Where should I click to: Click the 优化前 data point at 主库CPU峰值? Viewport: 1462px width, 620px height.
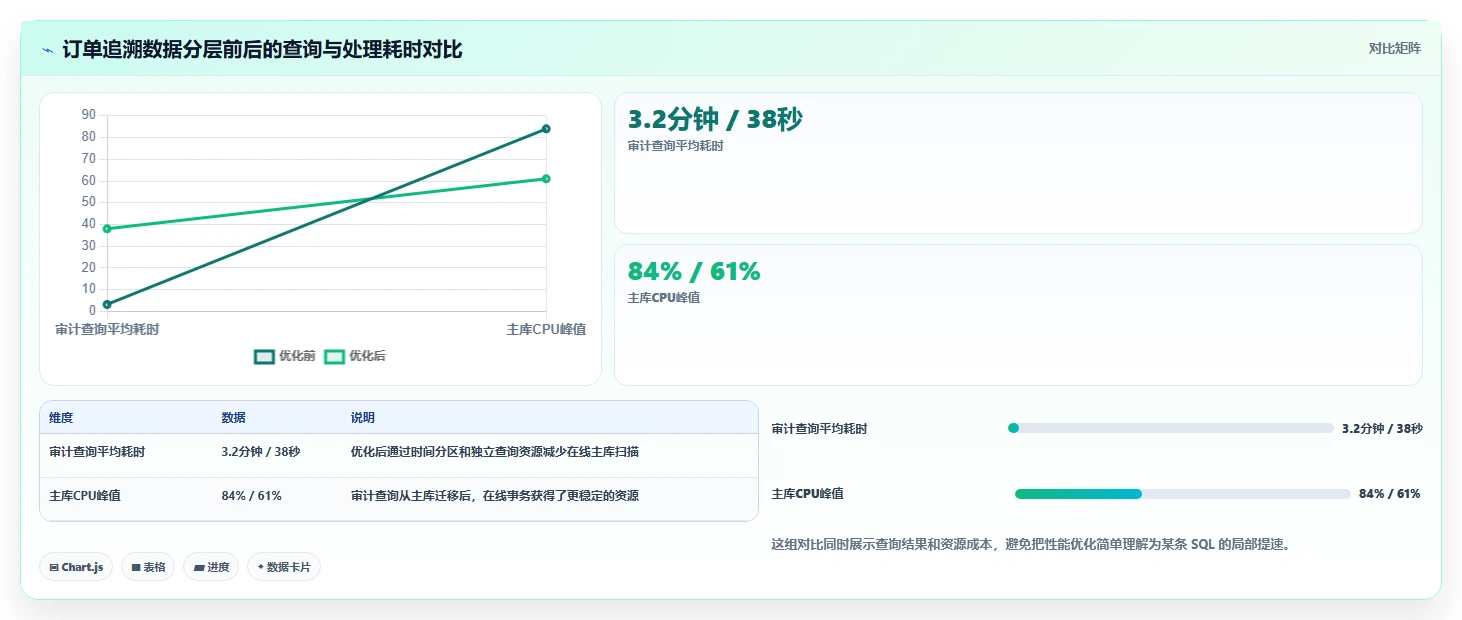coord(546,128)
